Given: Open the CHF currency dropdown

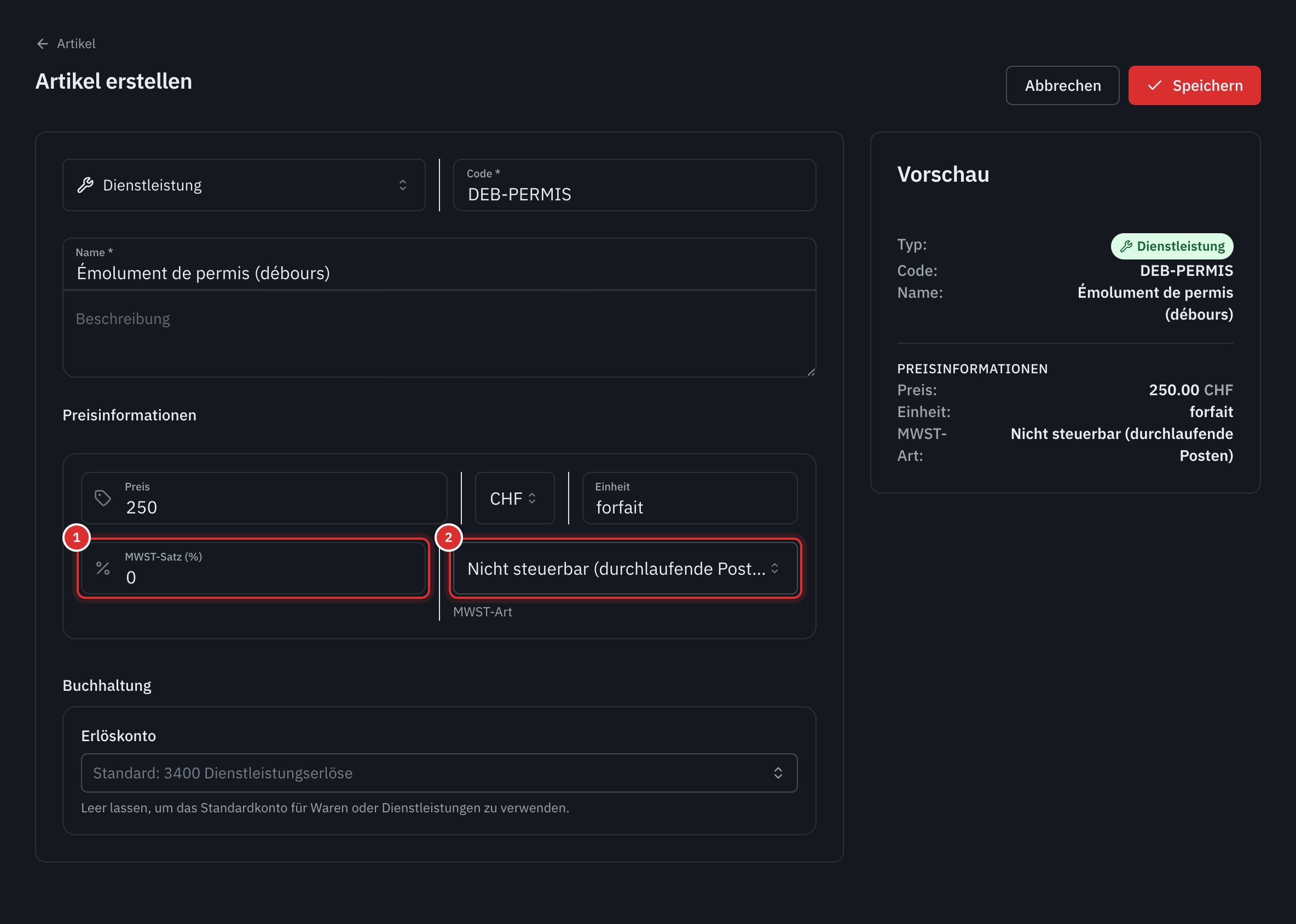Looking at the screenshot, I should coord(514,498).
